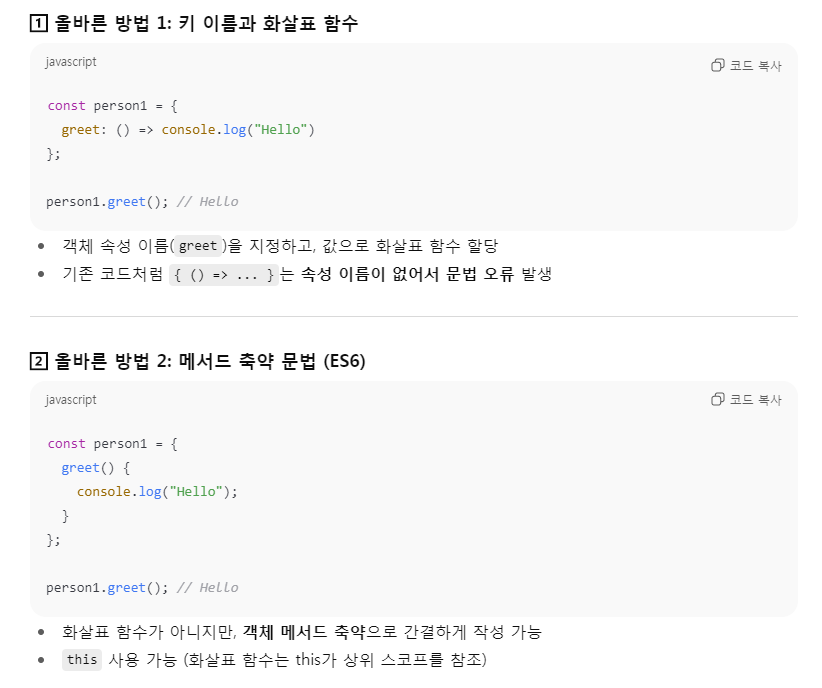Click the inline 'greet' code chip
The width and height of the screenshot is (822, 688).
pyautogui.click(x=198, y=246)
